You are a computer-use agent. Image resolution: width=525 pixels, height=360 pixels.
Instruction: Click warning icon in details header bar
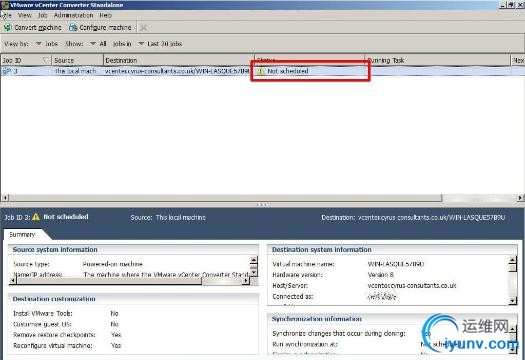click(36, 217)
